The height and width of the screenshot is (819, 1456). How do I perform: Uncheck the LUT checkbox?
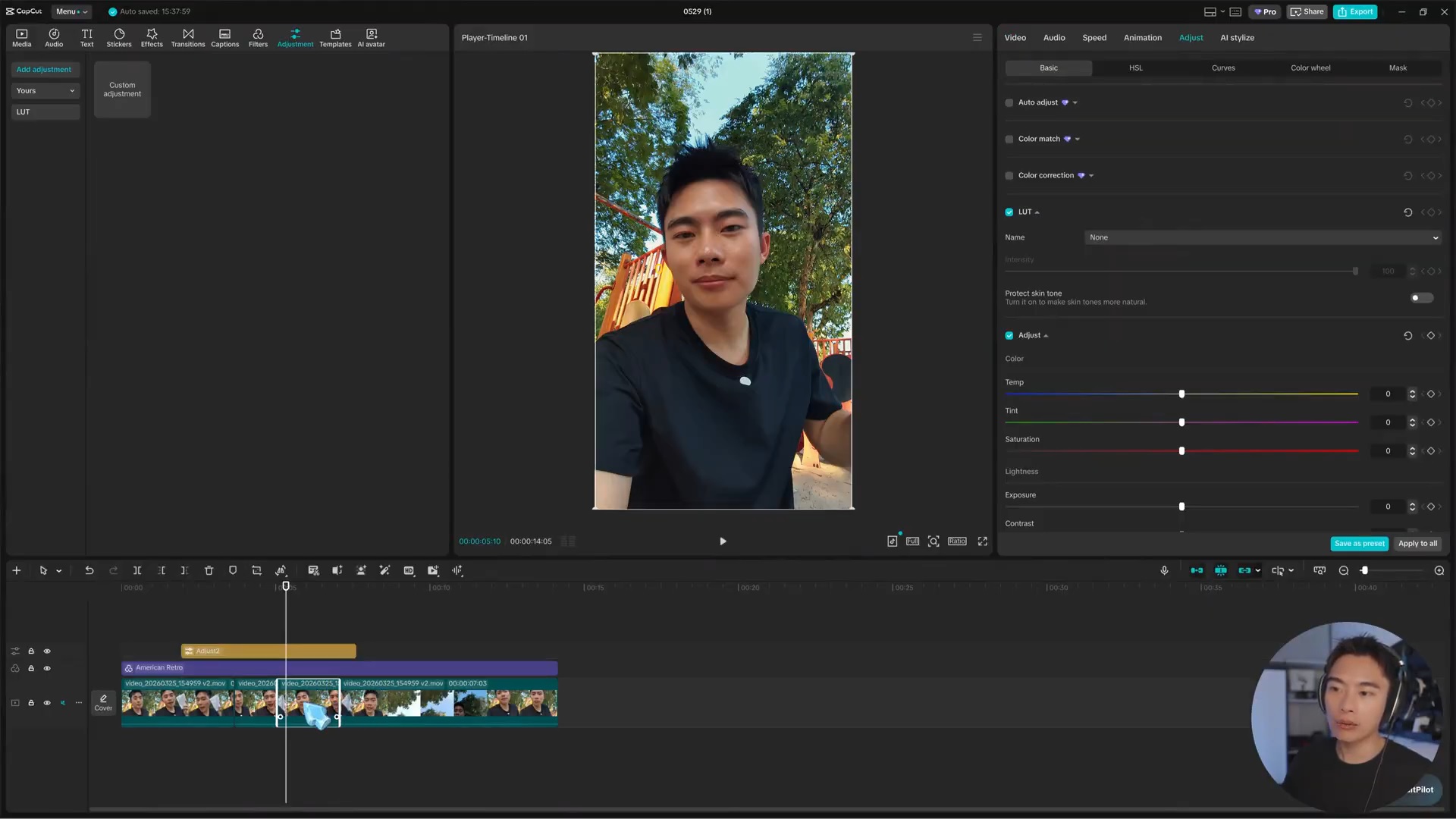[x=1009, y=212]
